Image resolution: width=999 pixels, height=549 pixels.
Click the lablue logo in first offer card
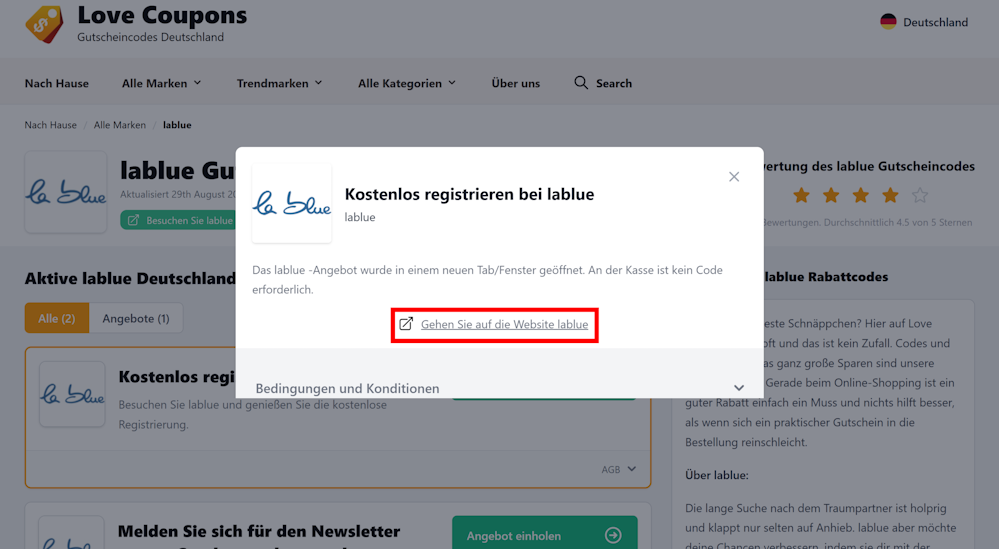(x=72, y=394)
